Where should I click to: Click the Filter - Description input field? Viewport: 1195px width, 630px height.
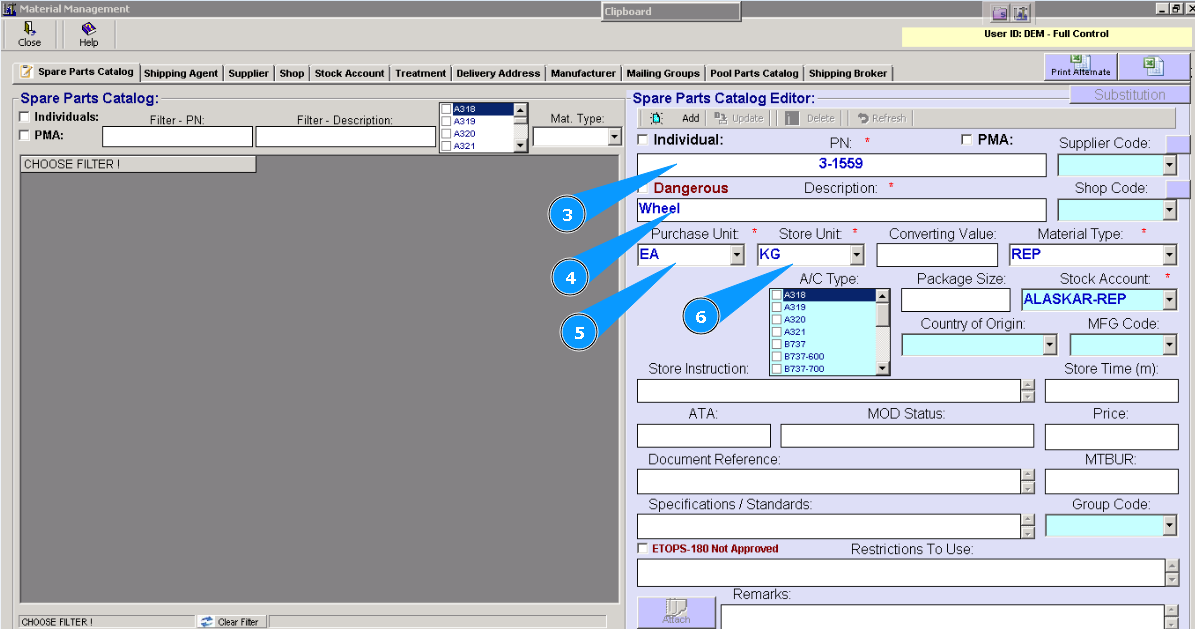(x=345, y=136)
